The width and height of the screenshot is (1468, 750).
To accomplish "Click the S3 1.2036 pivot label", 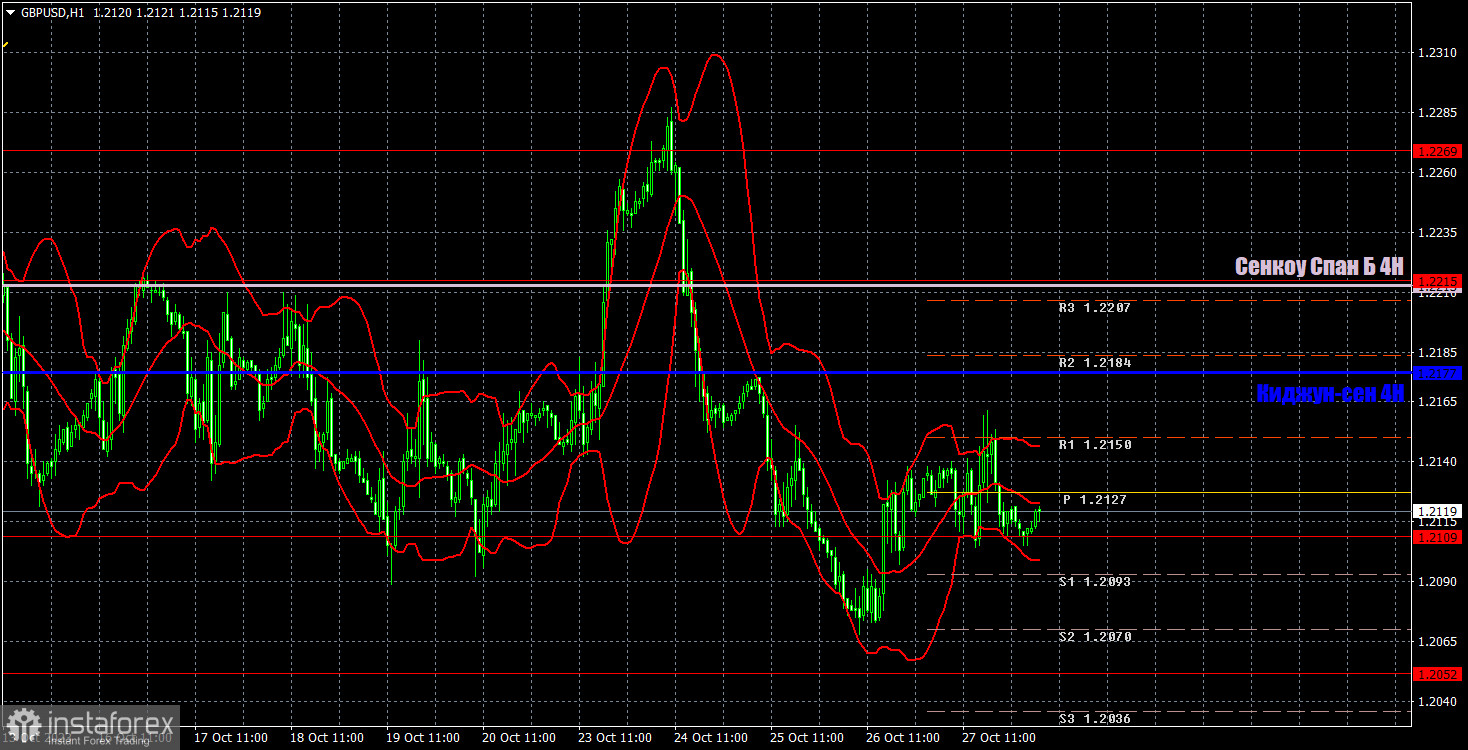I will pos(1095,718).
